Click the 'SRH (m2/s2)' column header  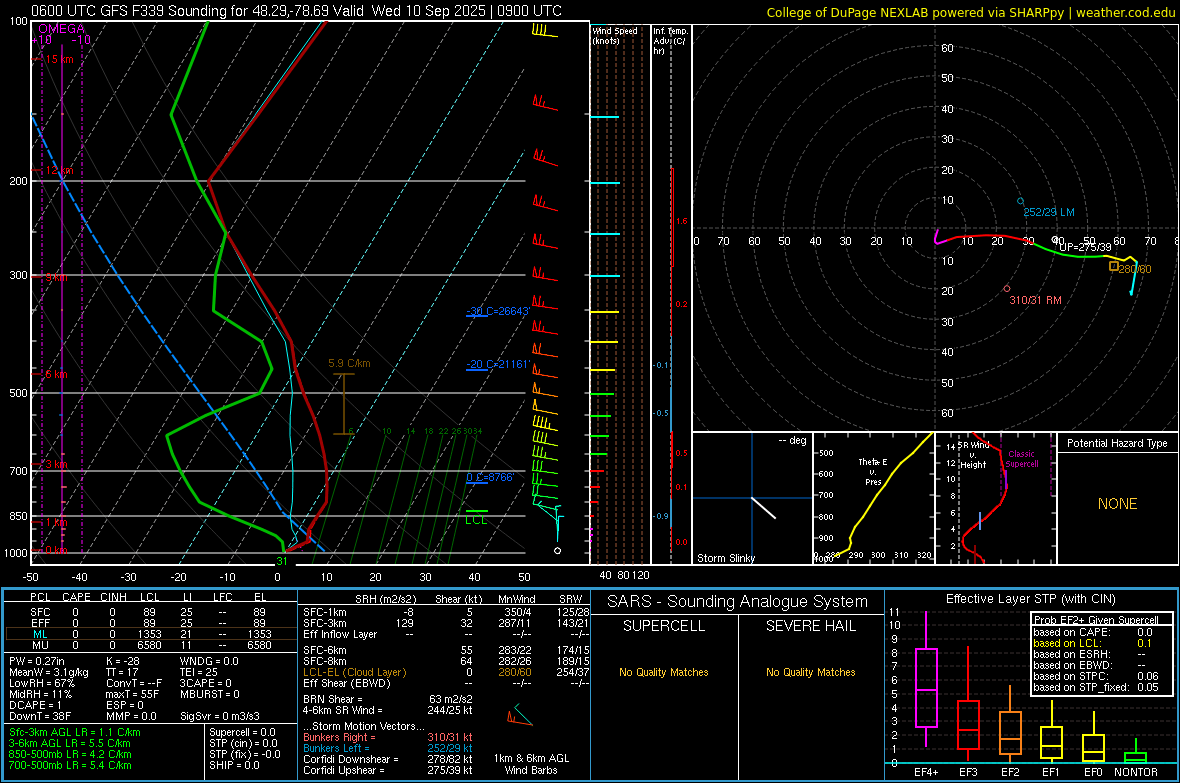385,599
